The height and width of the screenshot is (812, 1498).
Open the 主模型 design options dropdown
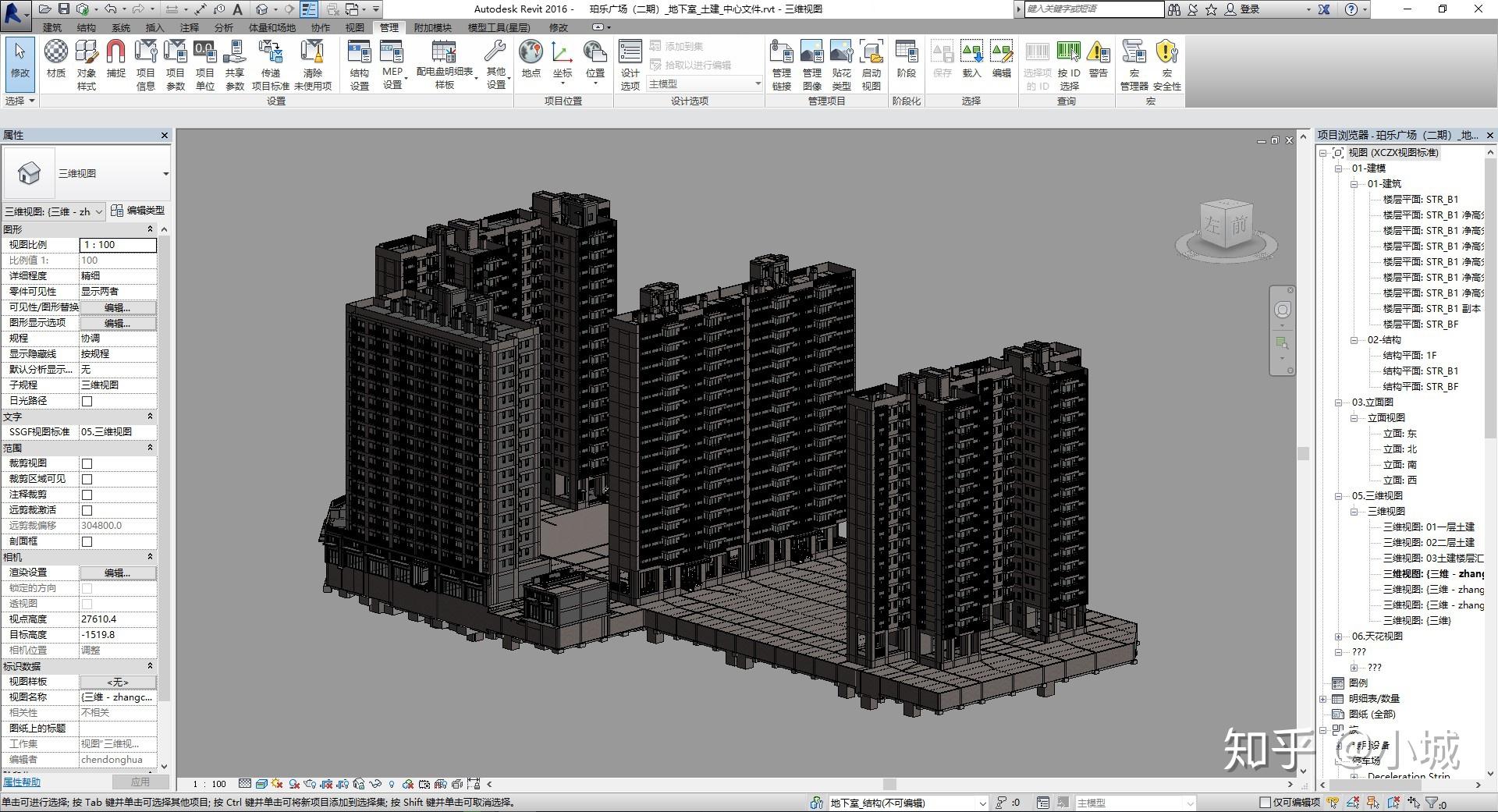[x=757, y=83]
